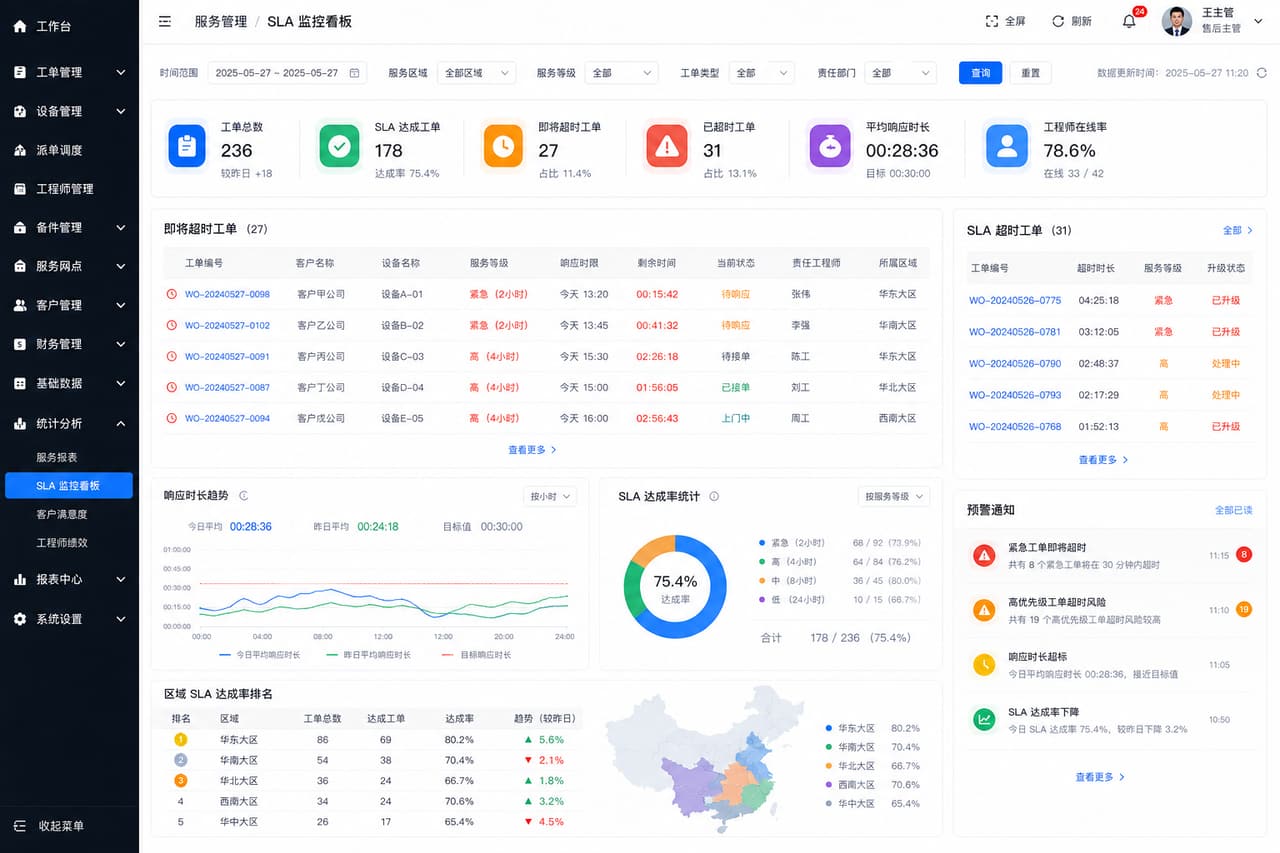The width and height of the screenshot is (1280, 853).
Task: Click the 紧急 (2小时) blue legend dot
Action: tap(761, 543)
